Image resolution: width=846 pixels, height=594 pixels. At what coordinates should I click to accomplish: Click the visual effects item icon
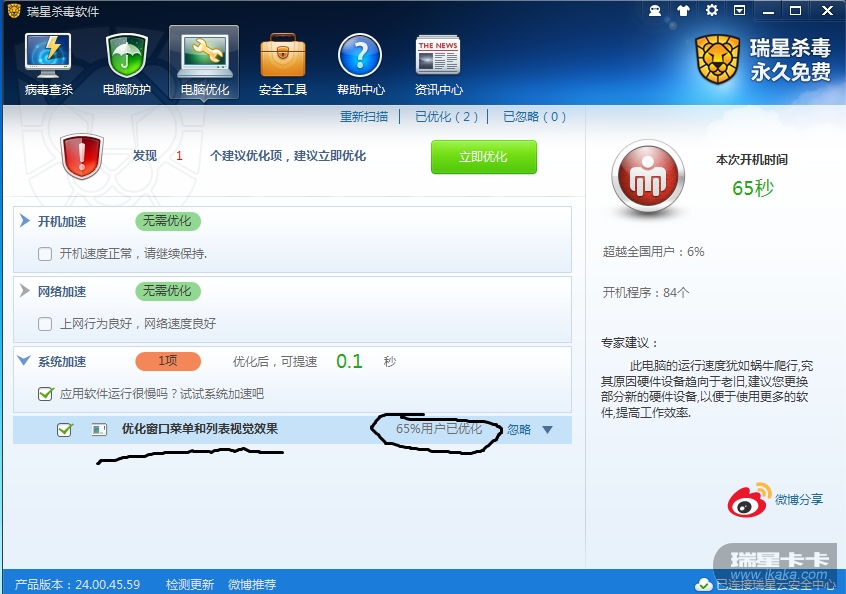click(x=99, y=429)
